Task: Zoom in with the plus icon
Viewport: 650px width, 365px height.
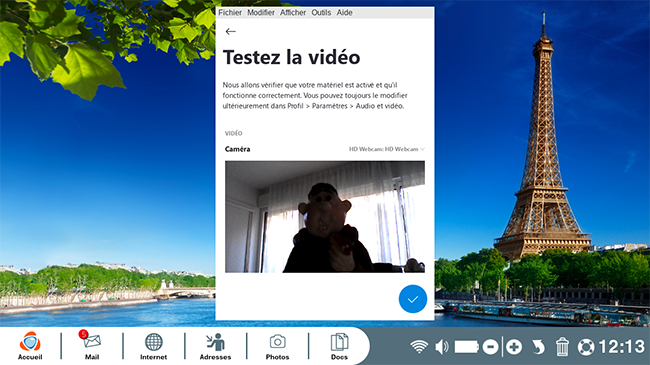Action: (x=514, y=347)
